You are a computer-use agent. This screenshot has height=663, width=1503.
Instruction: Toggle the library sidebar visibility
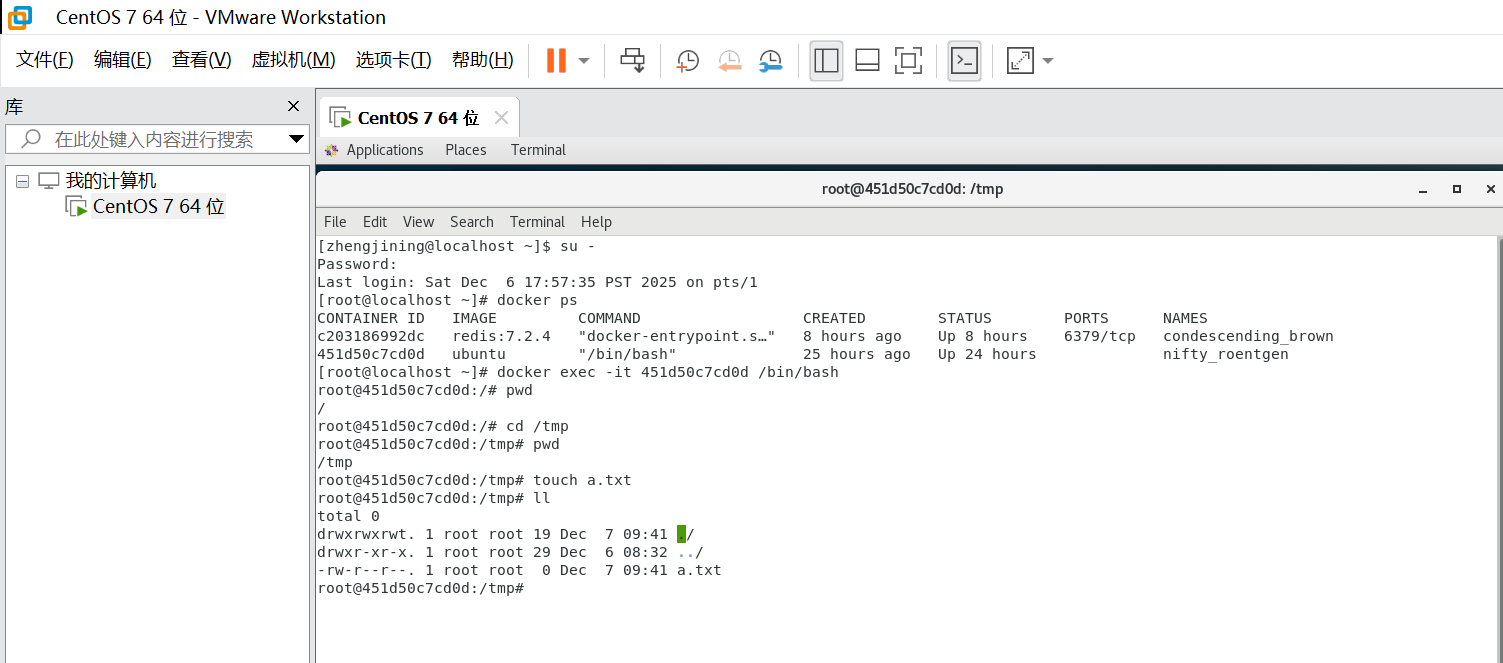(x=826, y=61)
